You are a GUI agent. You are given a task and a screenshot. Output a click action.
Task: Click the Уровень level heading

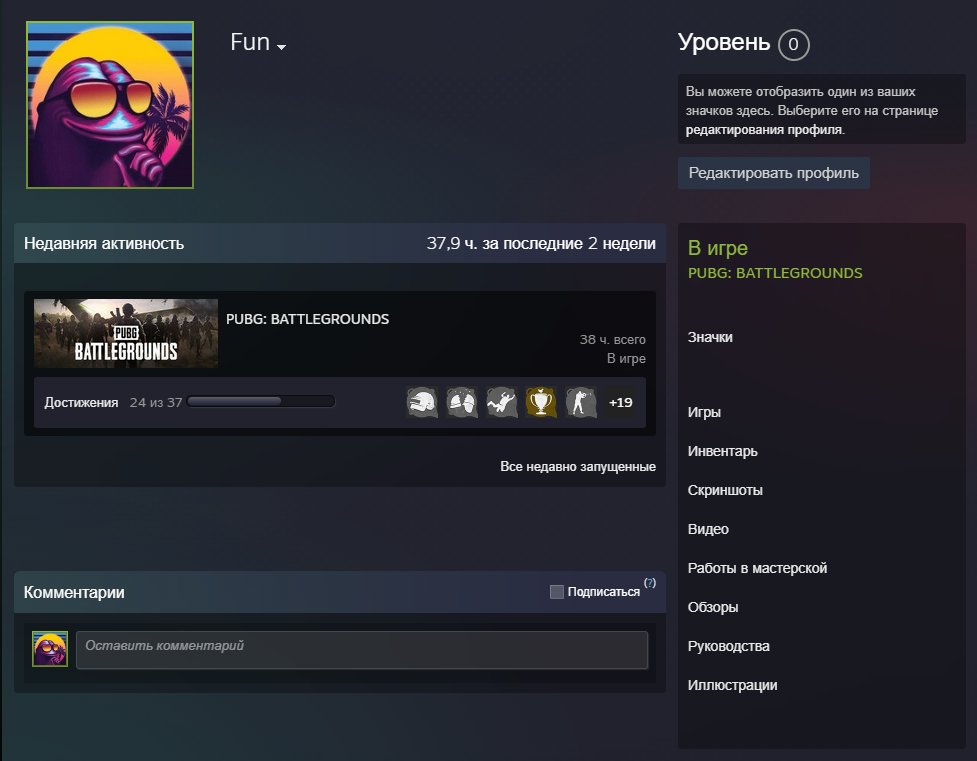pyautogui.click(x=724, y=42)
